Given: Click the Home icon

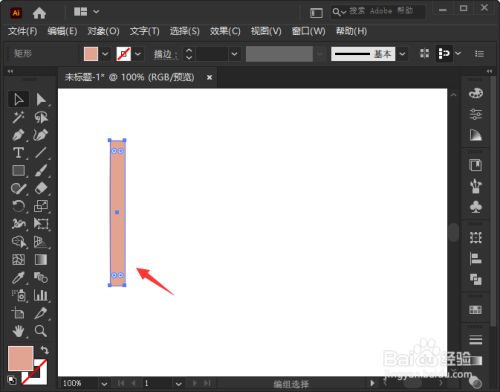Looking at the screenshot, I should [x=39, y=13].
